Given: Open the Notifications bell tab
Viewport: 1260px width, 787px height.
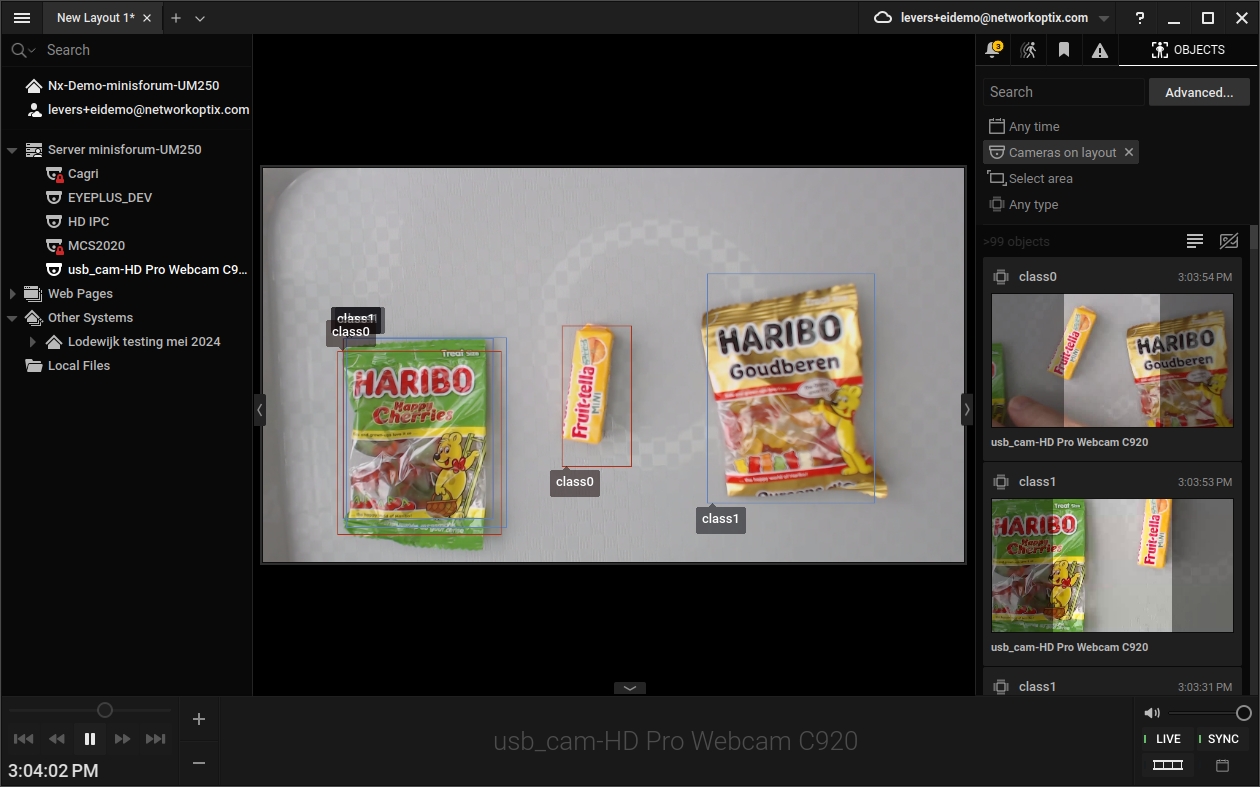Looking at the screenshot, I should tap(993, 50).
